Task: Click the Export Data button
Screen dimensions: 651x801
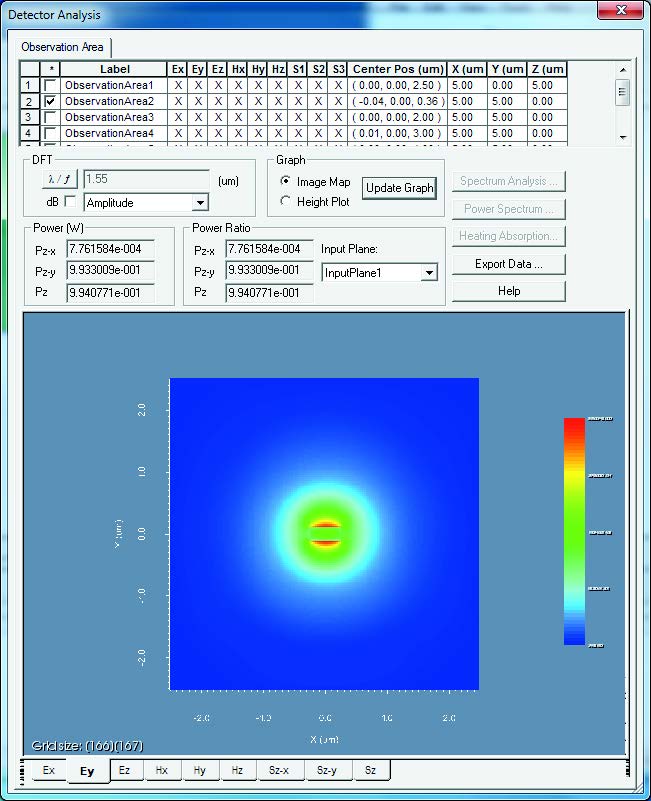Action: [x=508, y=264]
